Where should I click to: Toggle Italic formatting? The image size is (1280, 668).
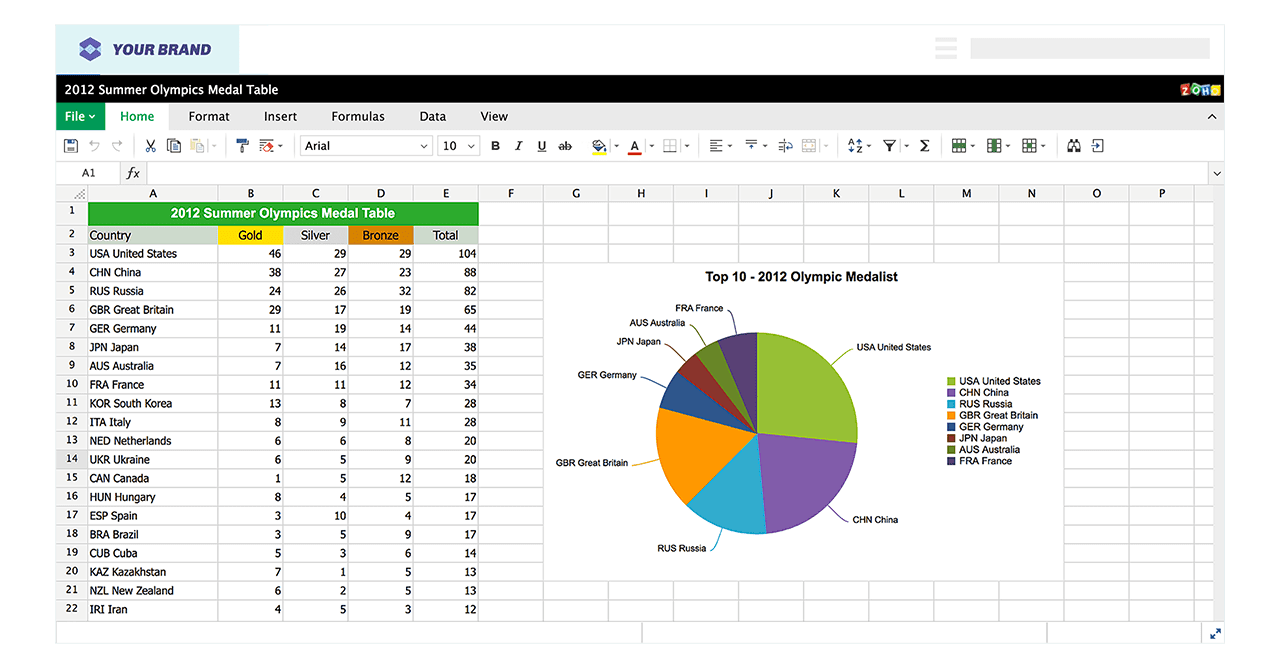(518, 146)
